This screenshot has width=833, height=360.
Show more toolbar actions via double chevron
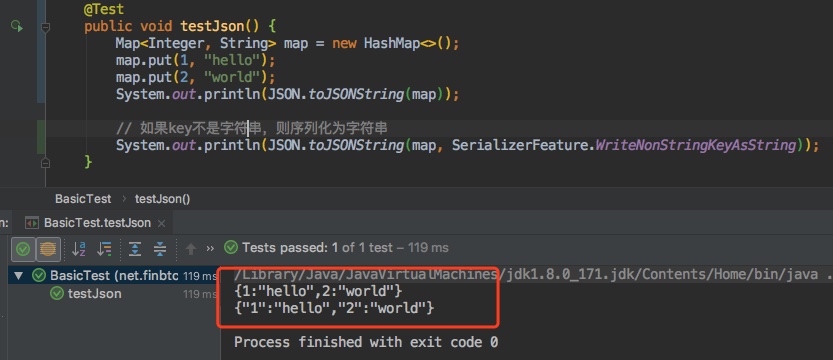point(210,248)
